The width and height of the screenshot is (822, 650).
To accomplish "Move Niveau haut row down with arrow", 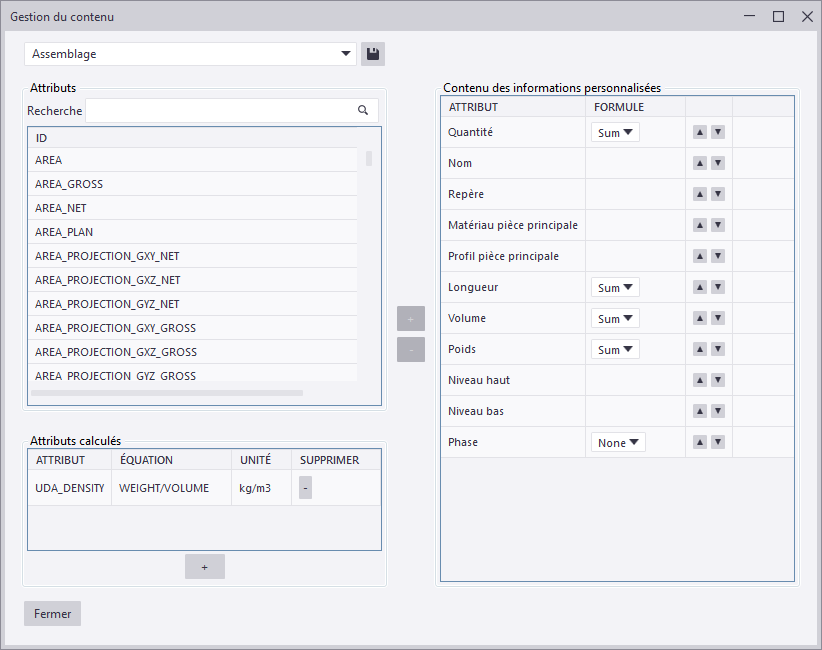I will (x=717, y=380).
